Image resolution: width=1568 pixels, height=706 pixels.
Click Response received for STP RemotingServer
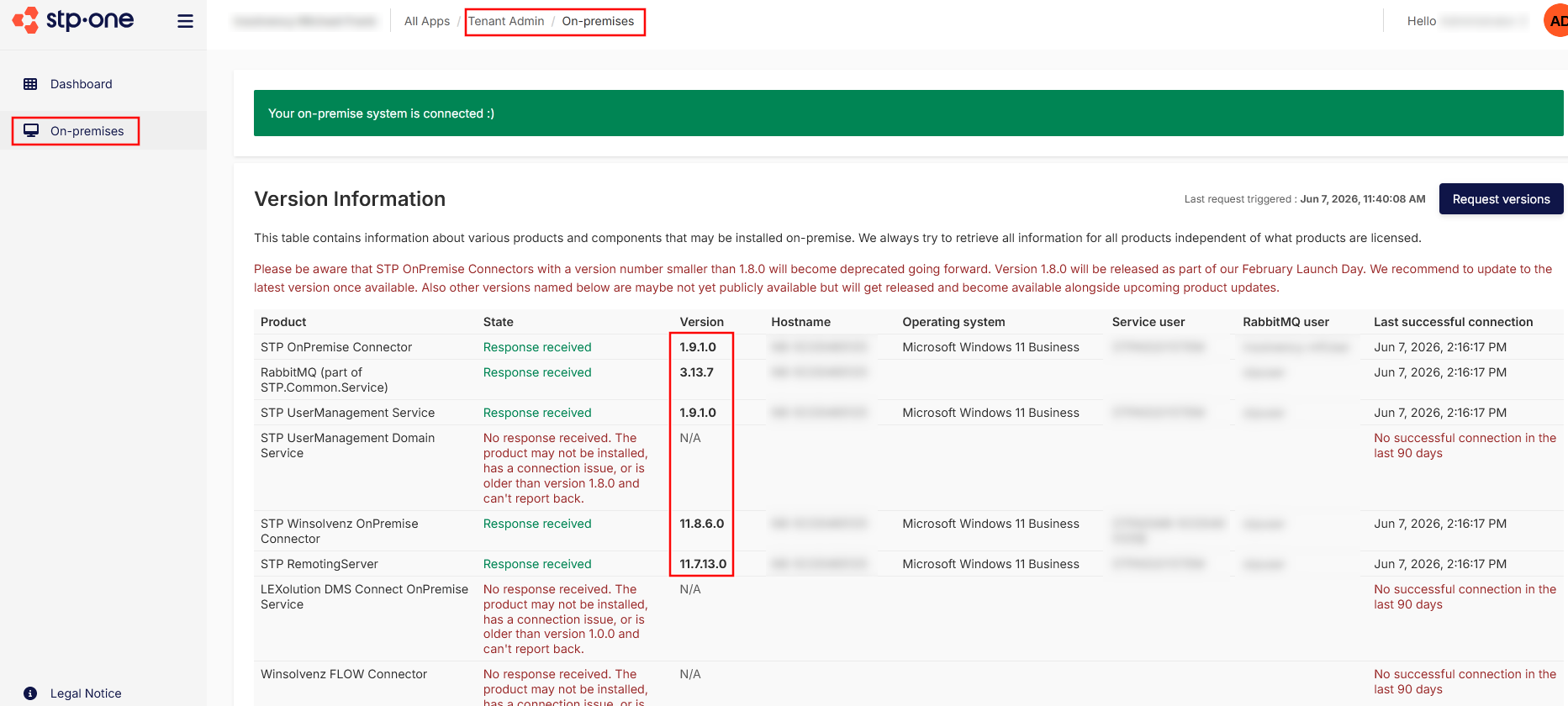(537, 564)
